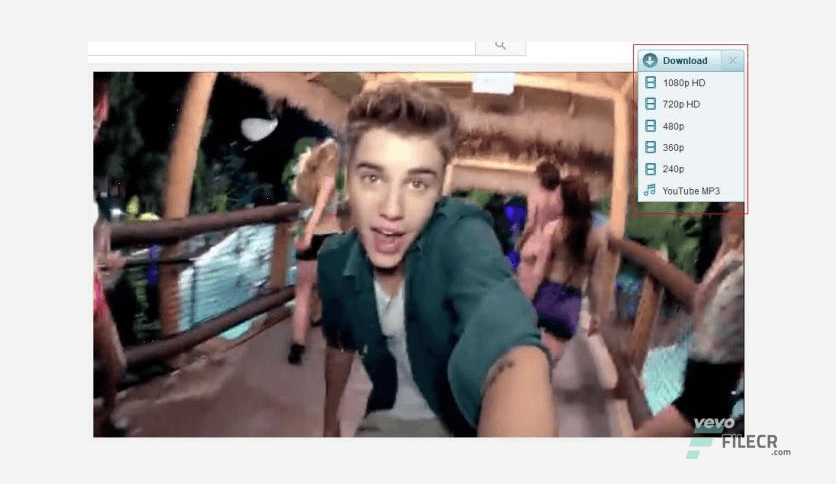Click the music note icon for MP3
This screenshot has width=836, height=484.
[649, 190]
